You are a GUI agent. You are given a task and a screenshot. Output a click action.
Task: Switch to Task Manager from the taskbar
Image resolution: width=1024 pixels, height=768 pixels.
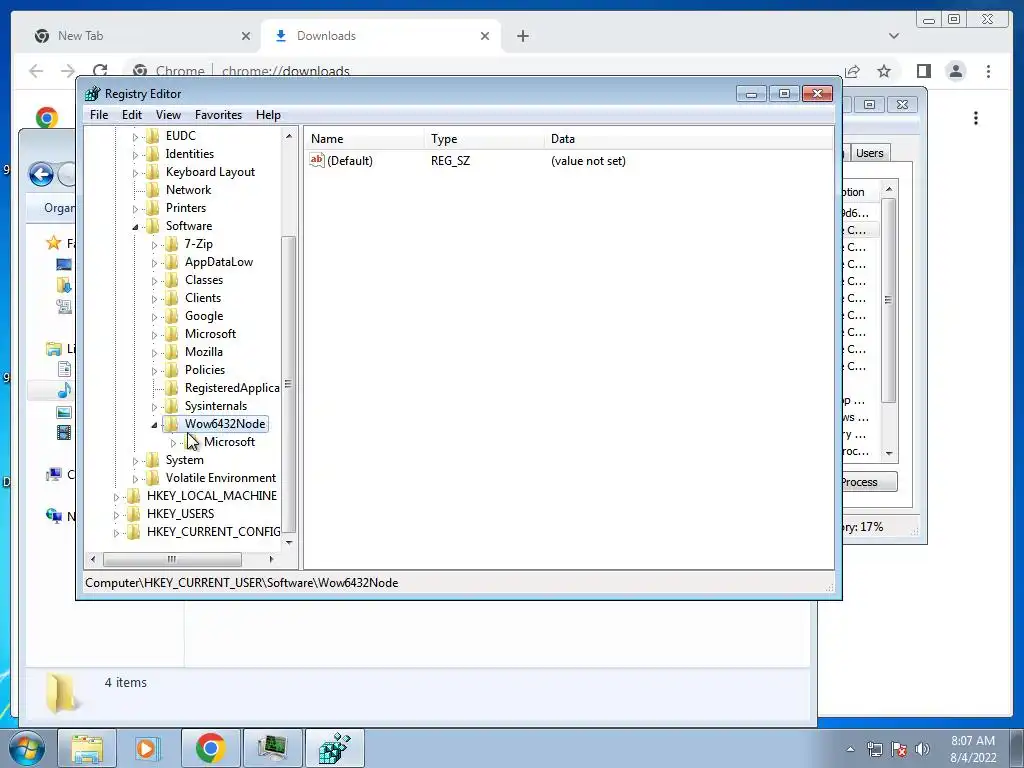pyautogui.click(x=272, y=748)
